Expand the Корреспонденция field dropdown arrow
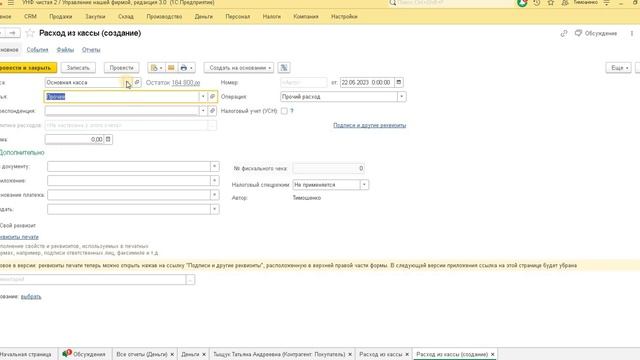 point(203,111)
